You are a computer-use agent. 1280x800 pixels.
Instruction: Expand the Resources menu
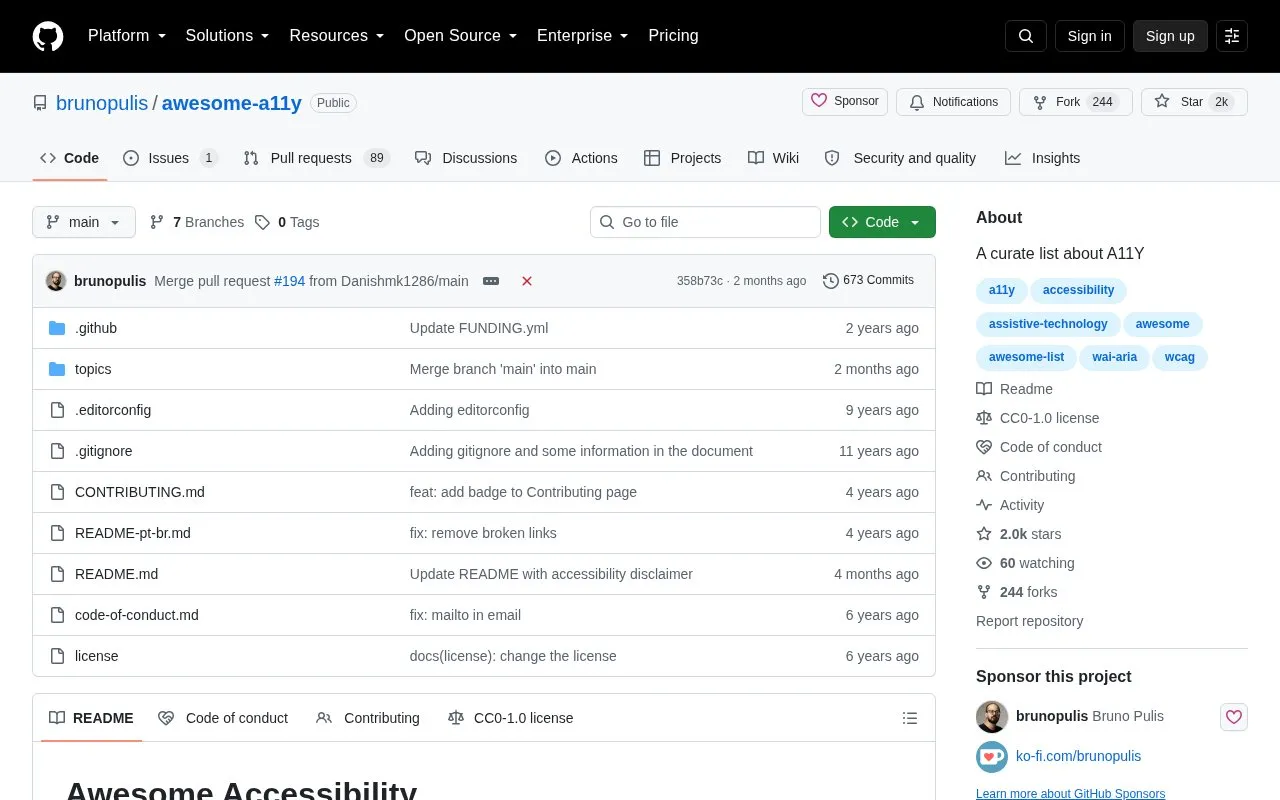click(x=337, y=36)
